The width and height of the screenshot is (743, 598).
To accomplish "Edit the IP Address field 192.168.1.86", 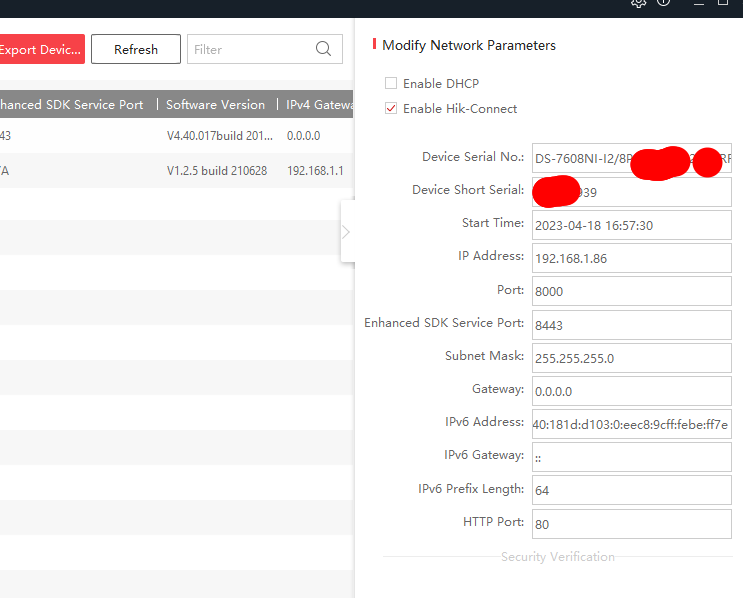I will click(x=631, y=258).
